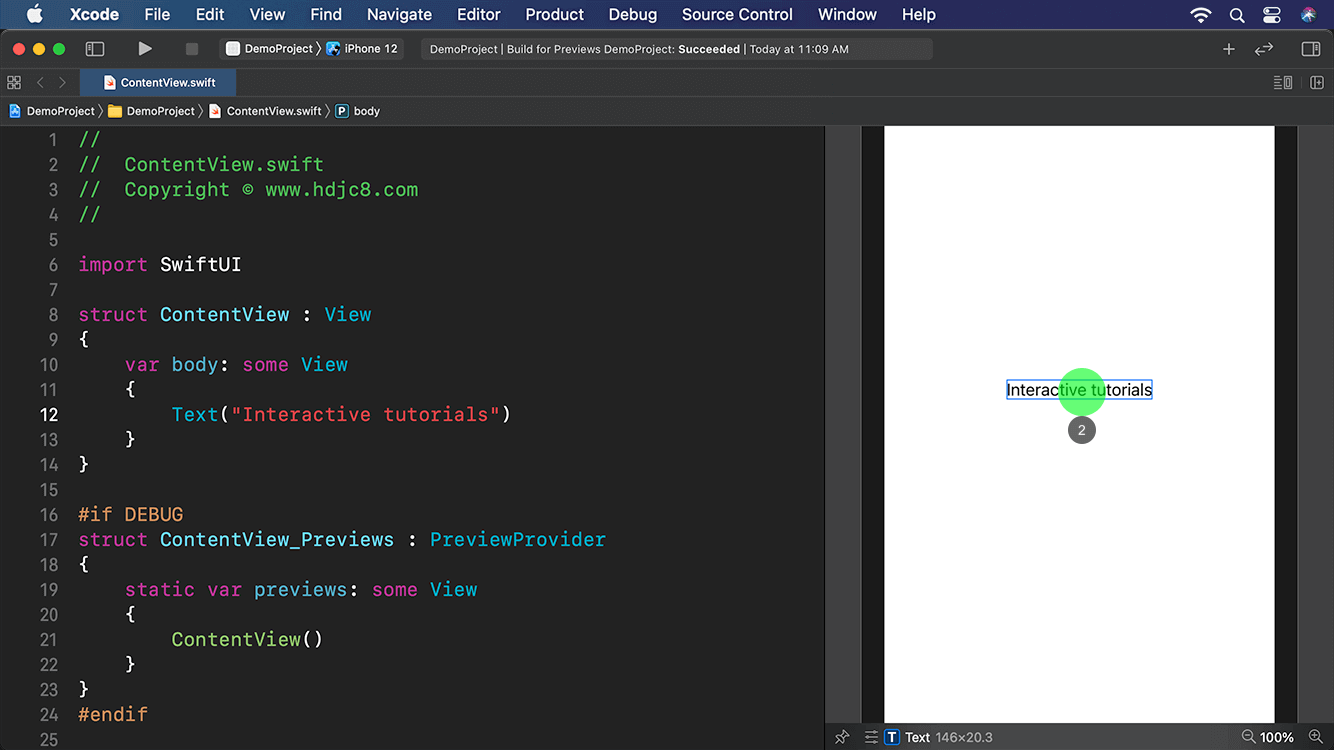
Task: Open the Product menu
Action: point(554,14)
